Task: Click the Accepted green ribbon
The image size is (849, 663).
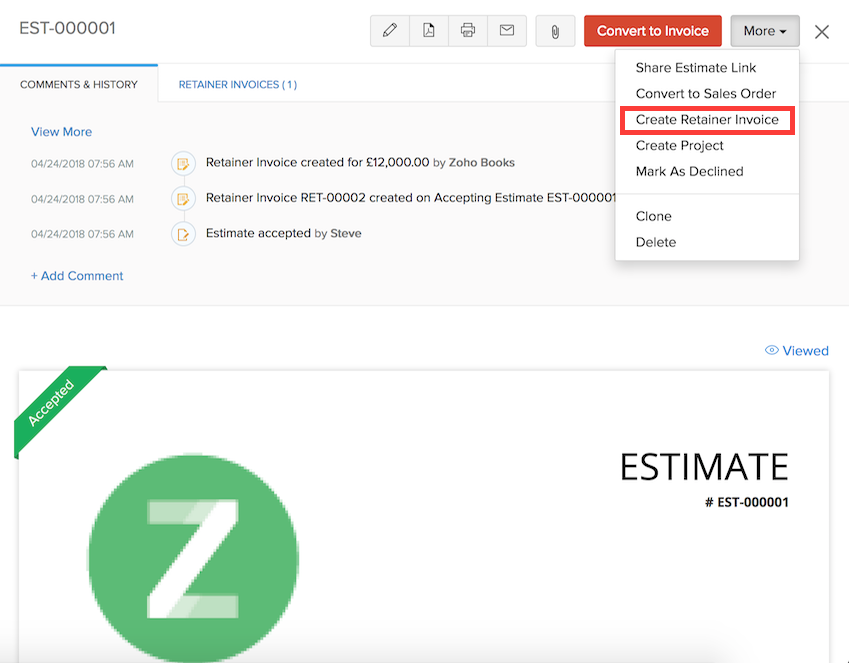Action: coord(54,407)
